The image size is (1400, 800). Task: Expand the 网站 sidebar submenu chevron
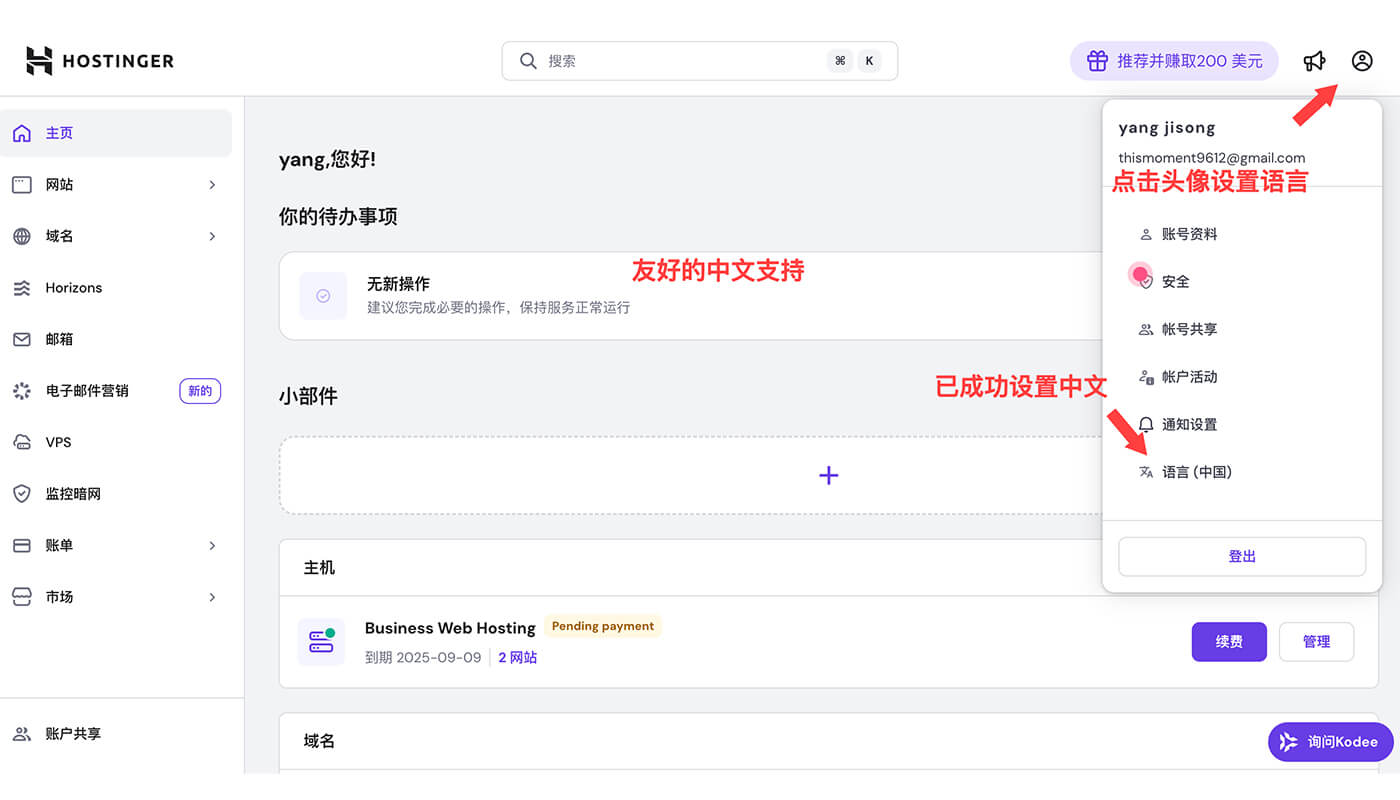(212, 185)
